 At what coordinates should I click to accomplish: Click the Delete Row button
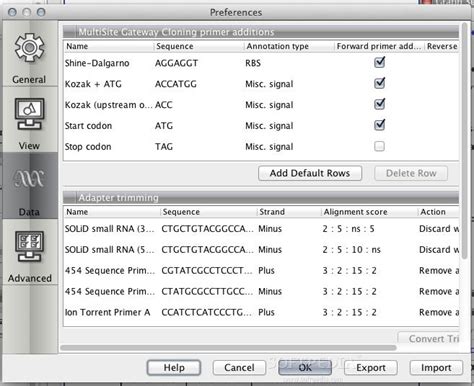[x=411, y=173]
